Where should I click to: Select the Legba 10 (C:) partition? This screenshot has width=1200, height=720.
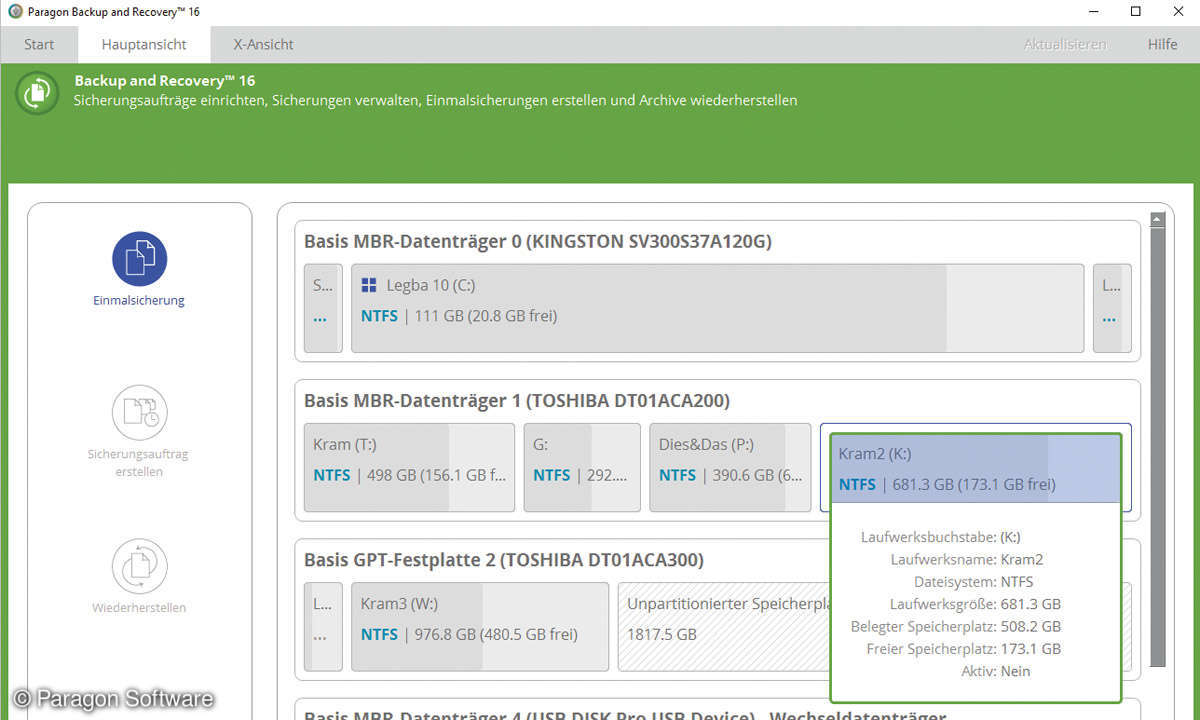pos(717,308)
